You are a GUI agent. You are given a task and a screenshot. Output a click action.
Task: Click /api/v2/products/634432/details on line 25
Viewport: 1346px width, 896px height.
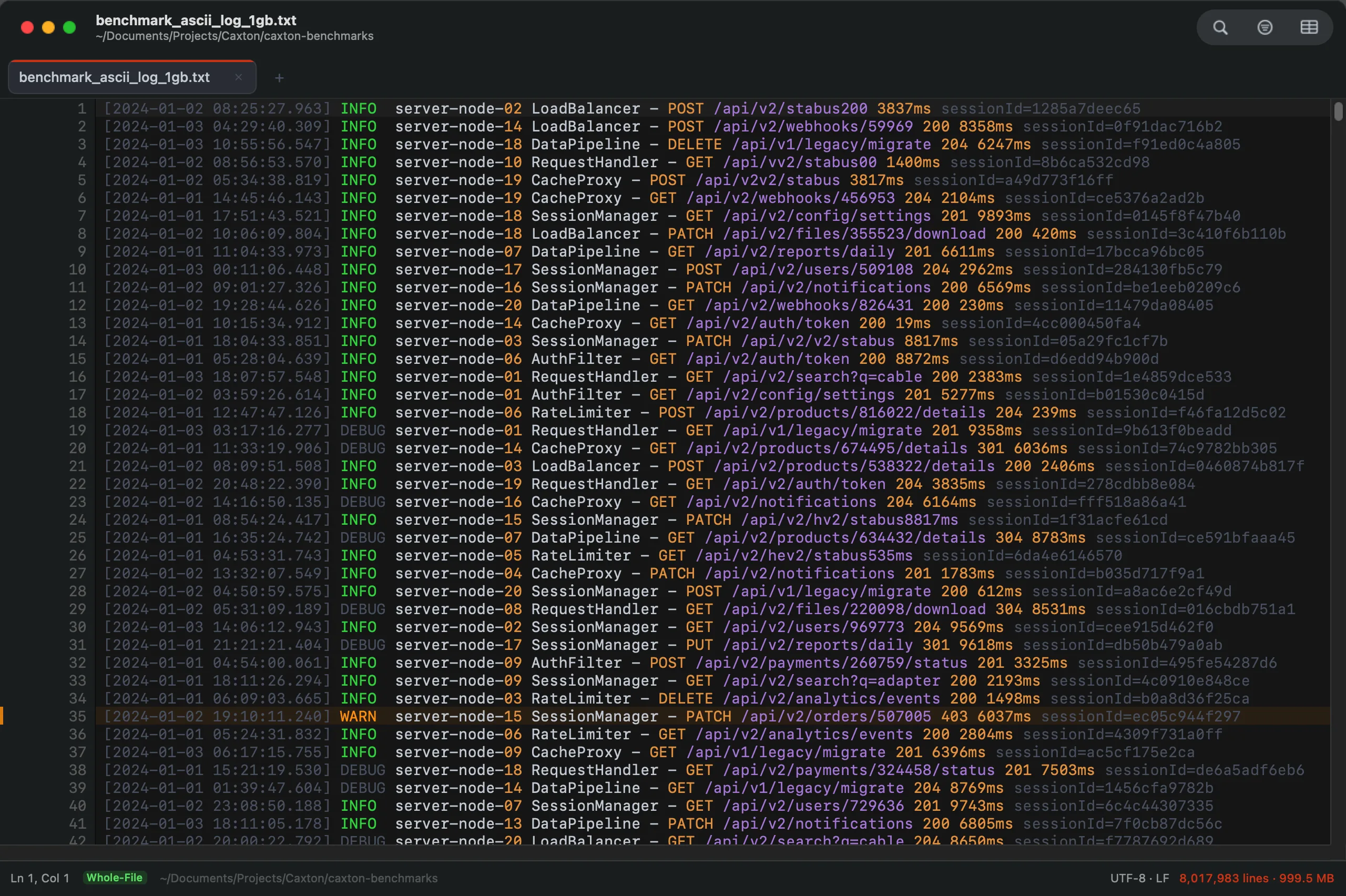(845, 538)
